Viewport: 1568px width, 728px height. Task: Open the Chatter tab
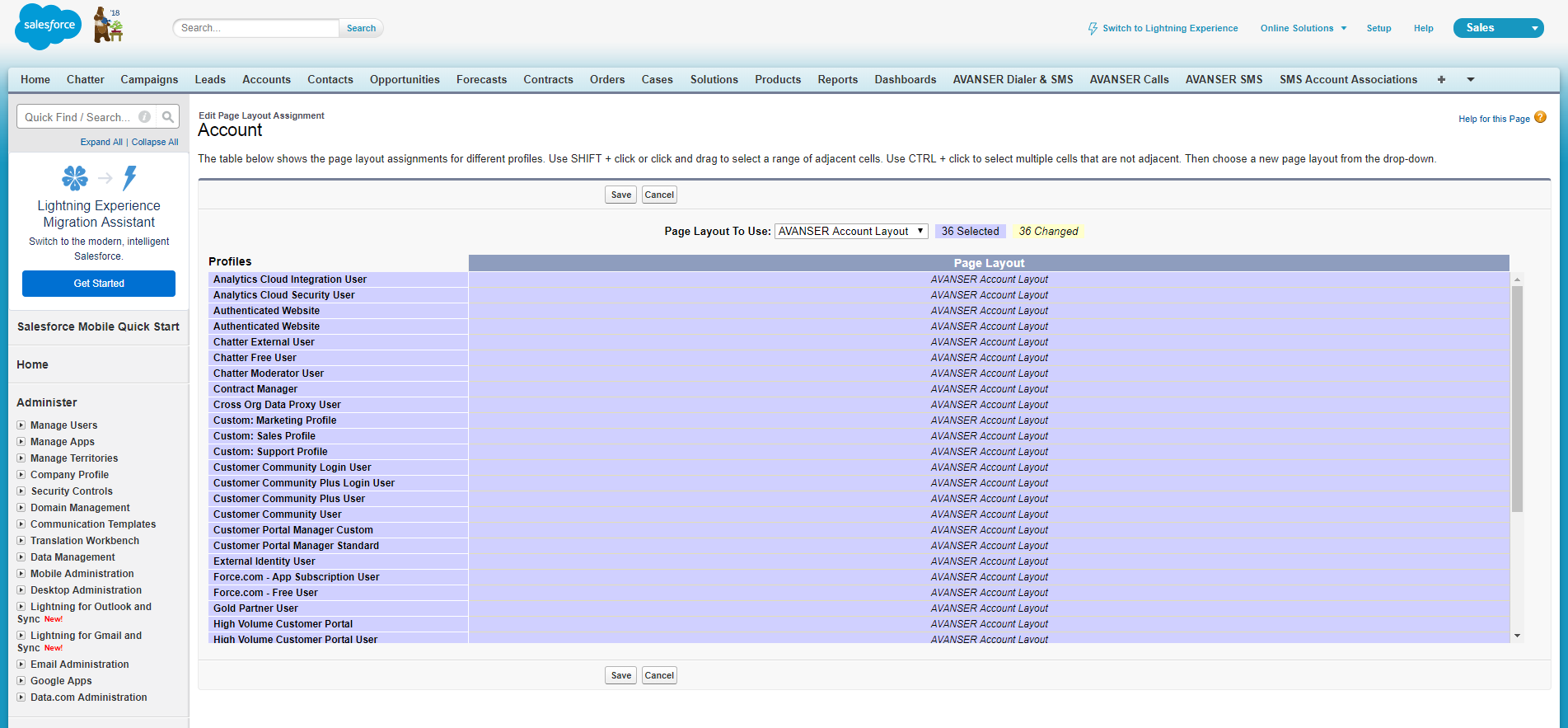[86, 80]
